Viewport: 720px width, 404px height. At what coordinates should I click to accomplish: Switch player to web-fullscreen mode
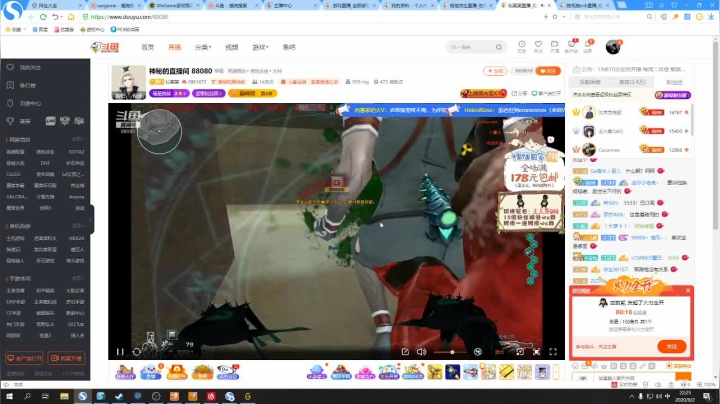536,352
